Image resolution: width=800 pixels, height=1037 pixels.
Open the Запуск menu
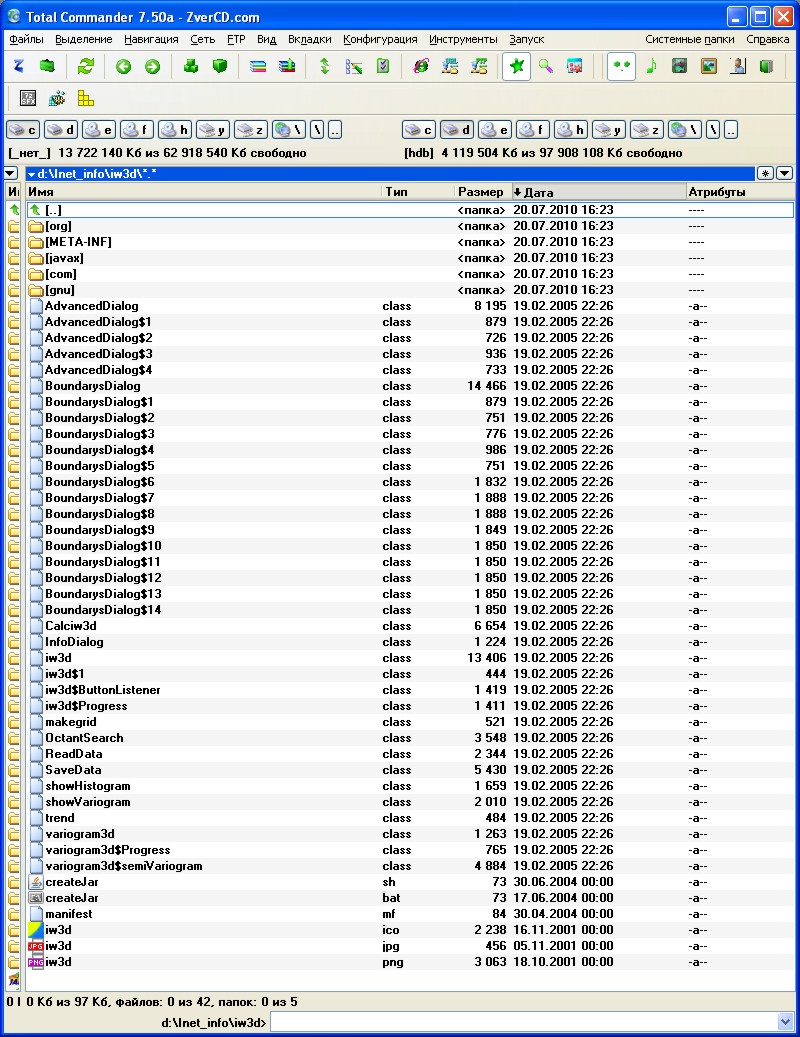click(527, 40)
